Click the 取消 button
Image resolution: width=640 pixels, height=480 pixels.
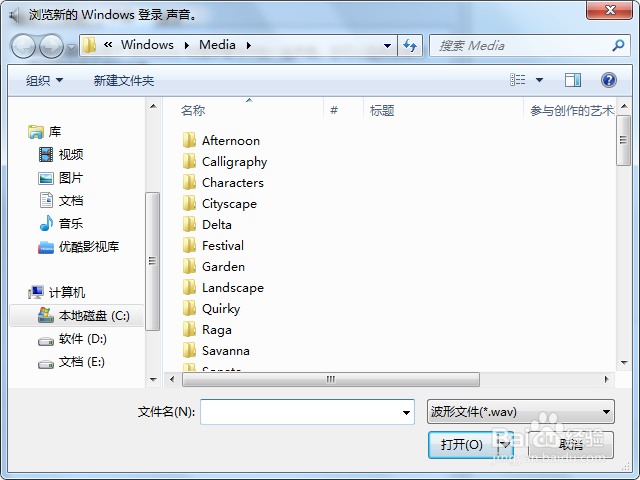[571, 444]
